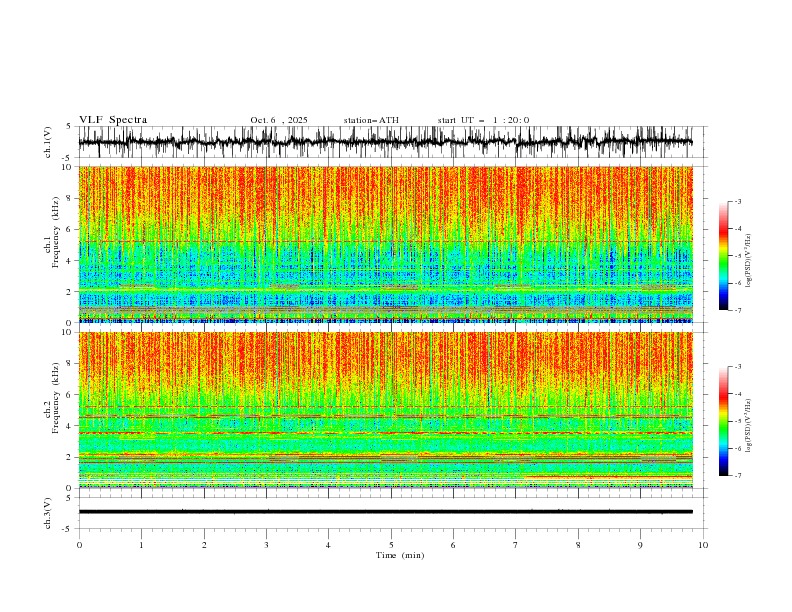Click the "2" kHz tick of ch.1 spectrogram
792x612 pixels.
pyautogui.click(x=69, y=292)
